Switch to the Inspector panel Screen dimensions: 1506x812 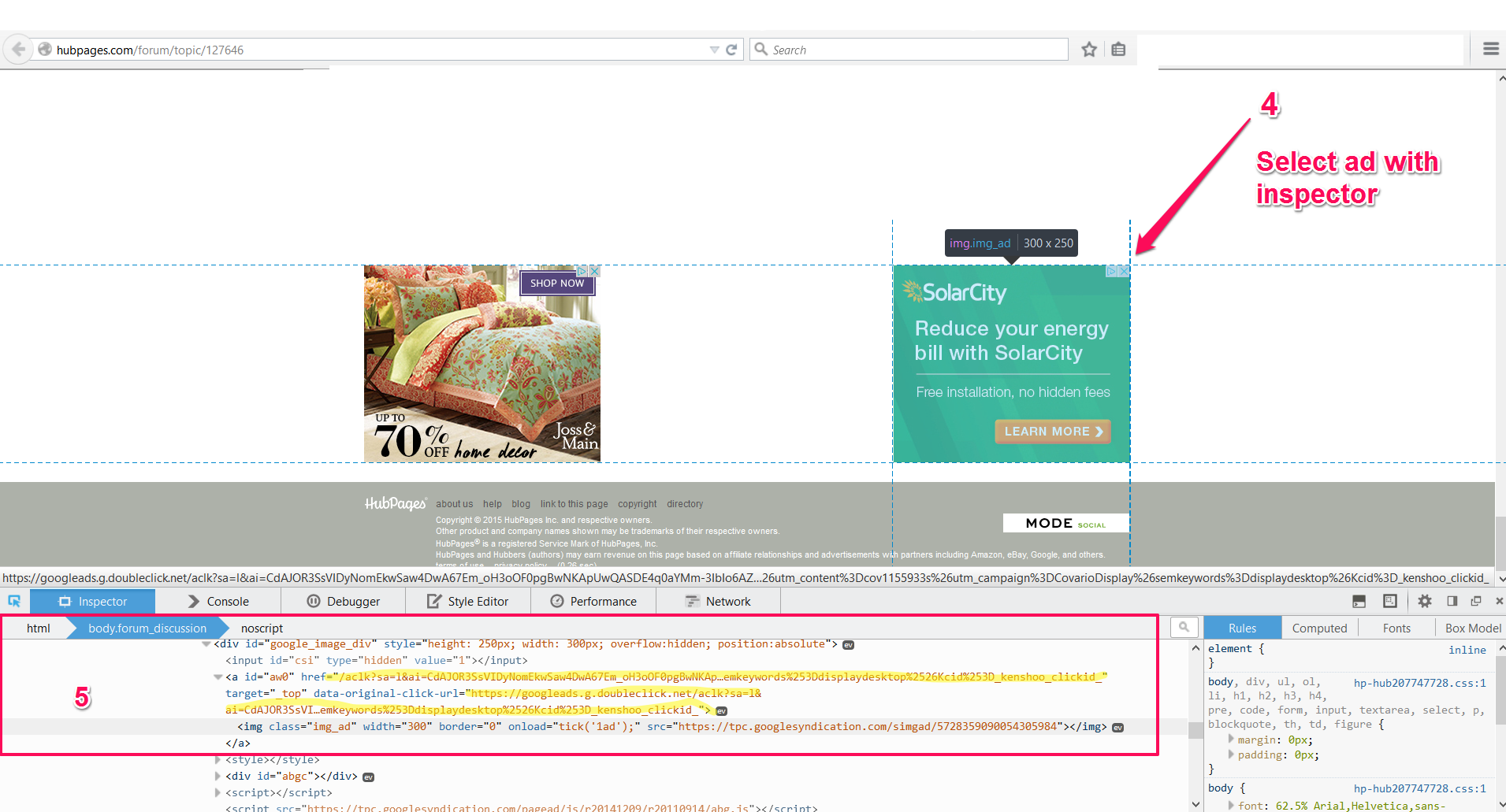coord(93,601)
